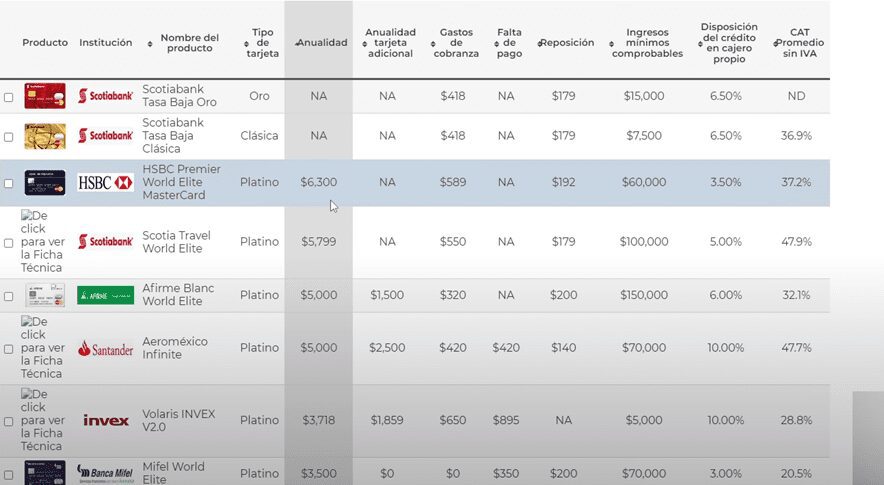Click the Banca Mifel logo
884x485 pixels.
pos(105,472)
